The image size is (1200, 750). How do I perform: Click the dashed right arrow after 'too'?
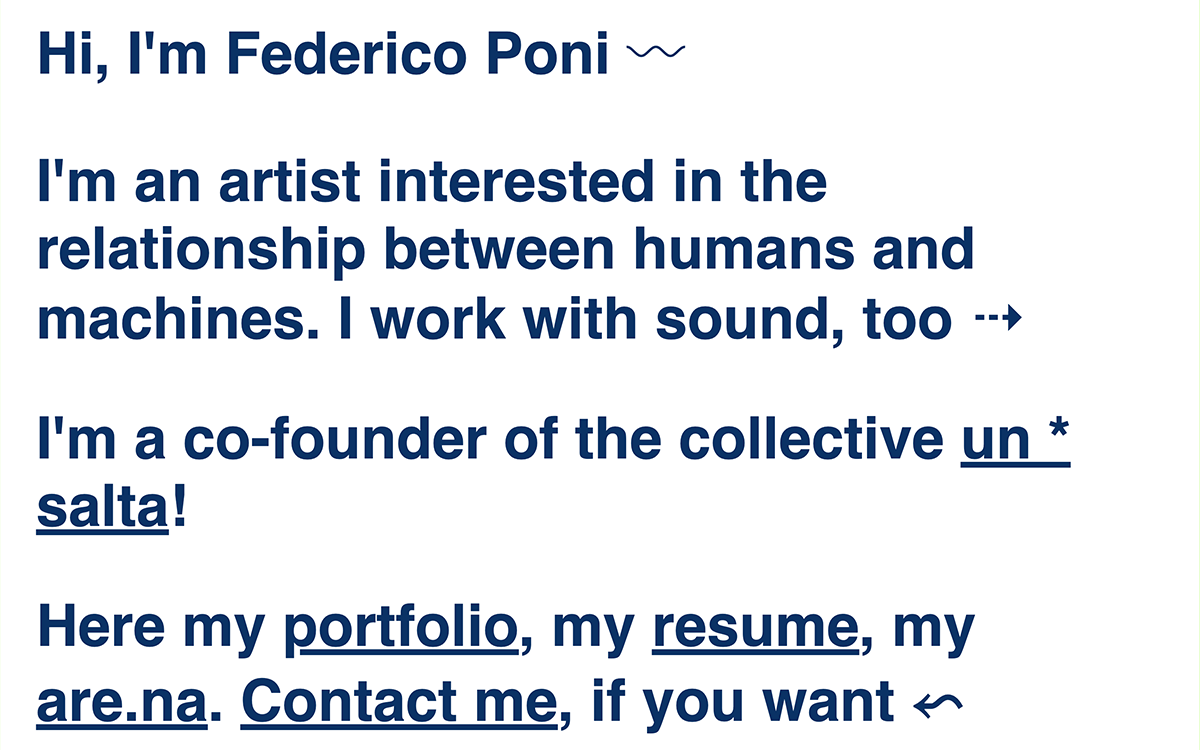(997, 319)
